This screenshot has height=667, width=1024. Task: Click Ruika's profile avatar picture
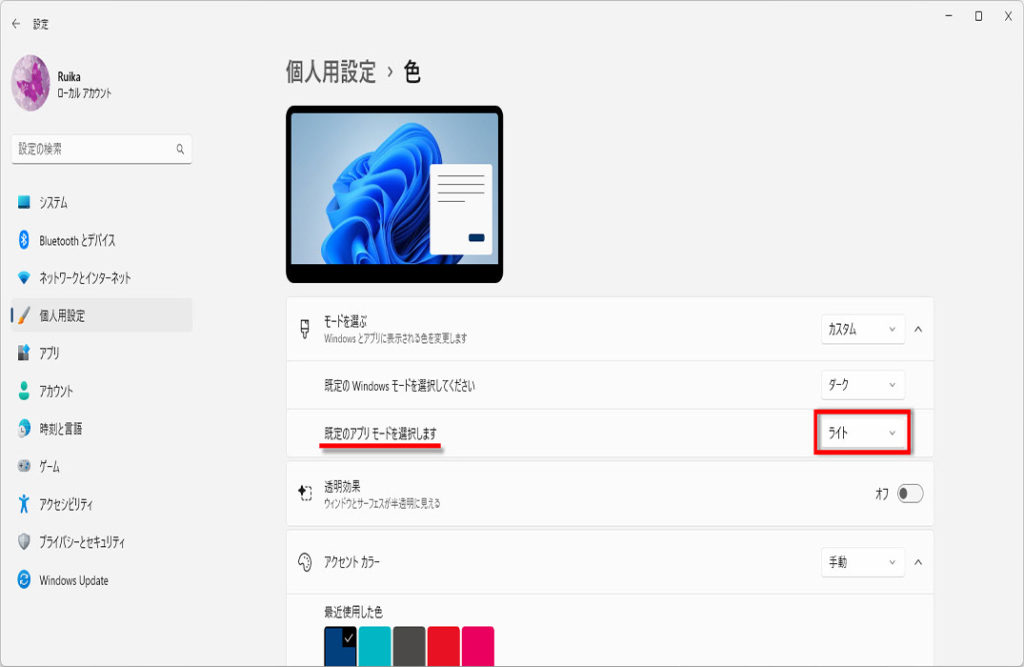[x=31, y=83]
